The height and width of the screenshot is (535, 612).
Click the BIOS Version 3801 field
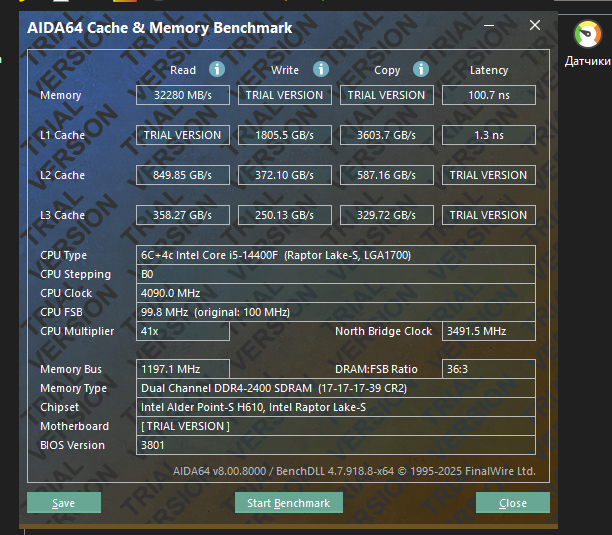(336, 445)
